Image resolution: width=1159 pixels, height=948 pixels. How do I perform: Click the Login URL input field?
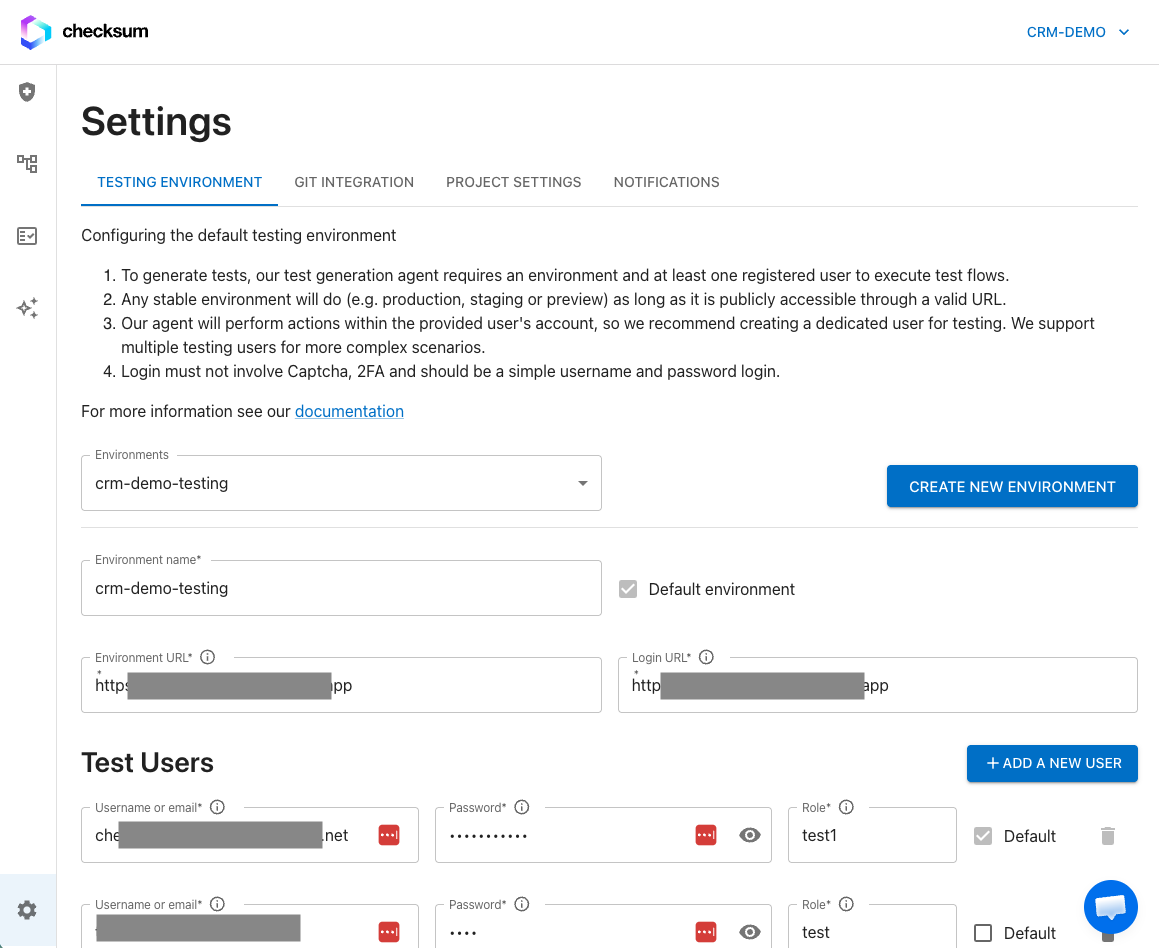pos(877,685)
